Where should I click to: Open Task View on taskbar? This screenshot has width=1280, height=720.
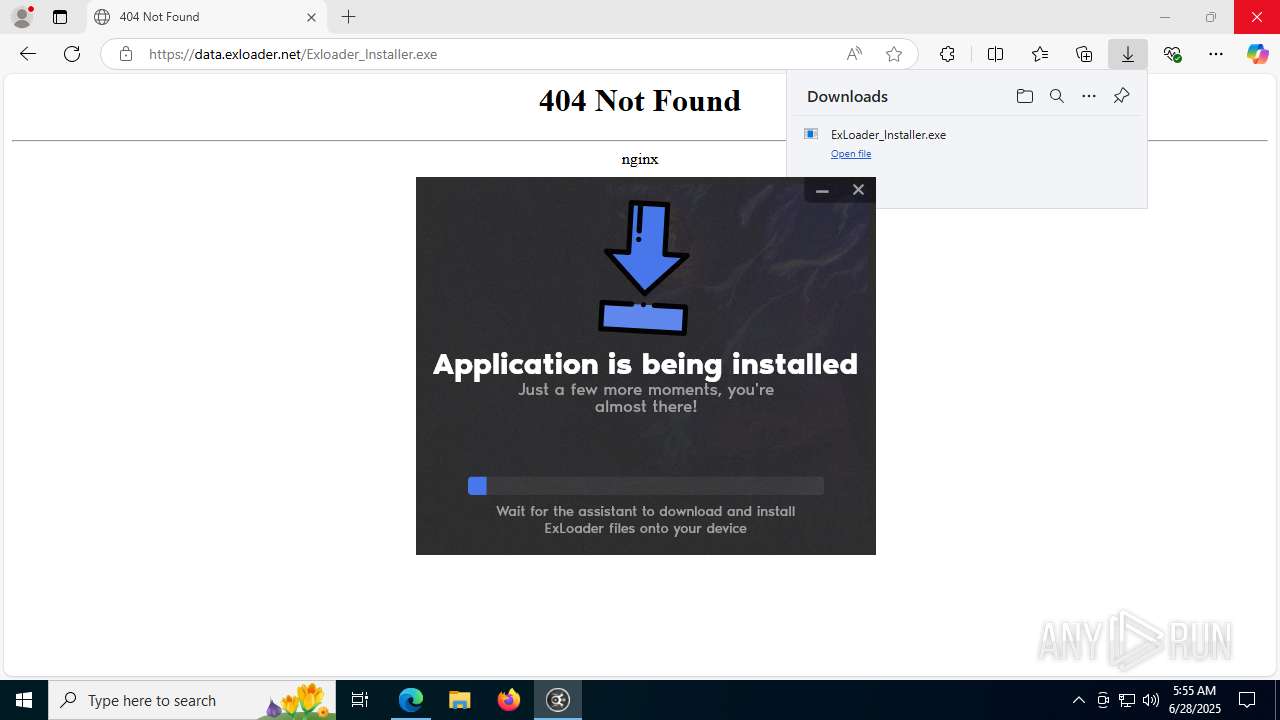coord(360,700)
